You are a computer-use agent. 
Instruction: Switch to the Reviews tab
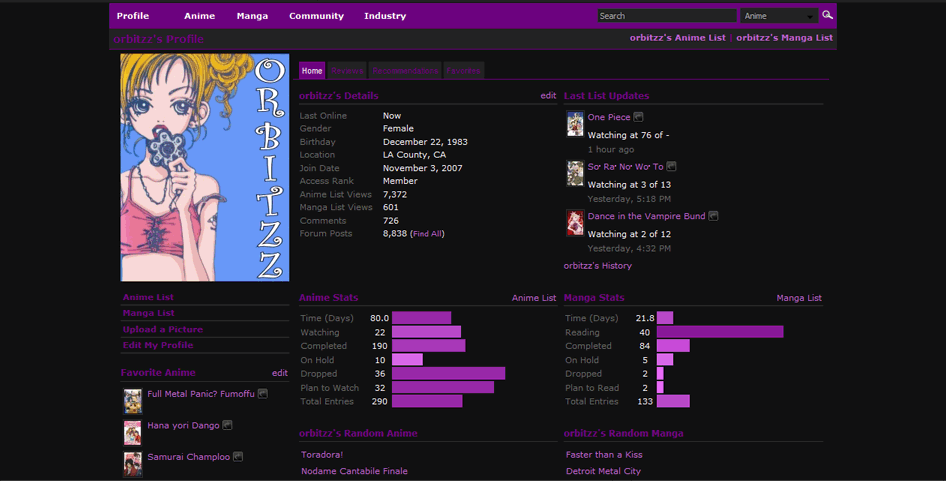pyautogui.click(x=348, y=71)
